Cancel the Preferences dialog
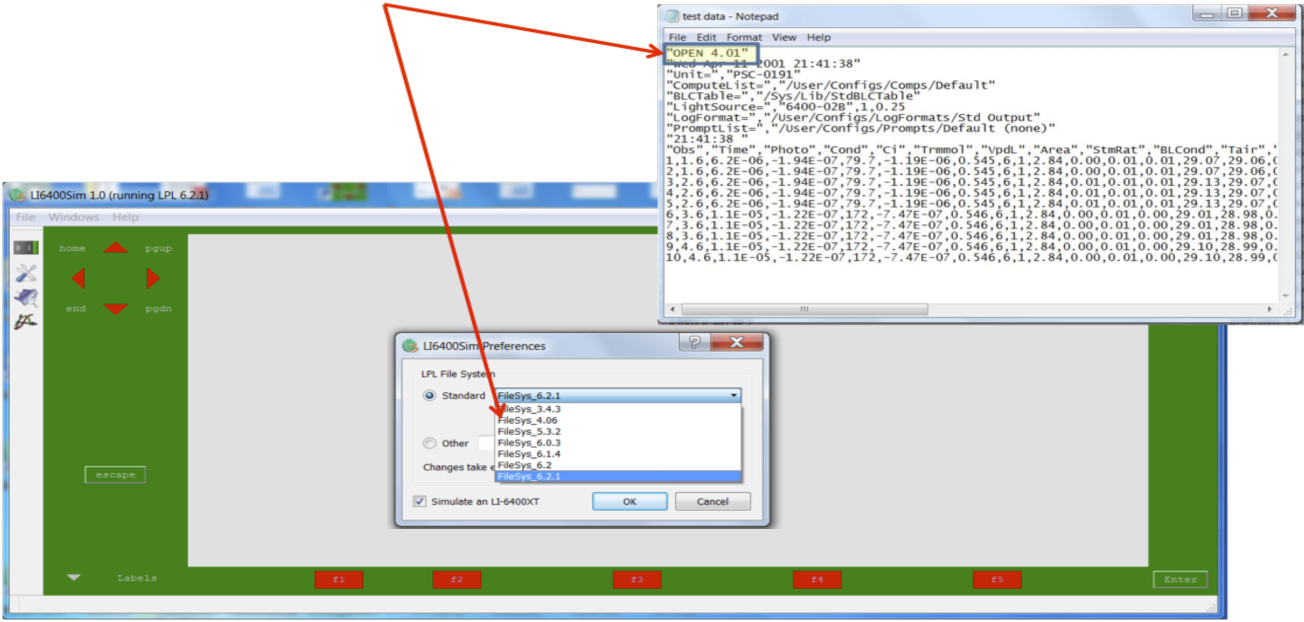This screenshot has height=622, width=1304. point(712,501)
